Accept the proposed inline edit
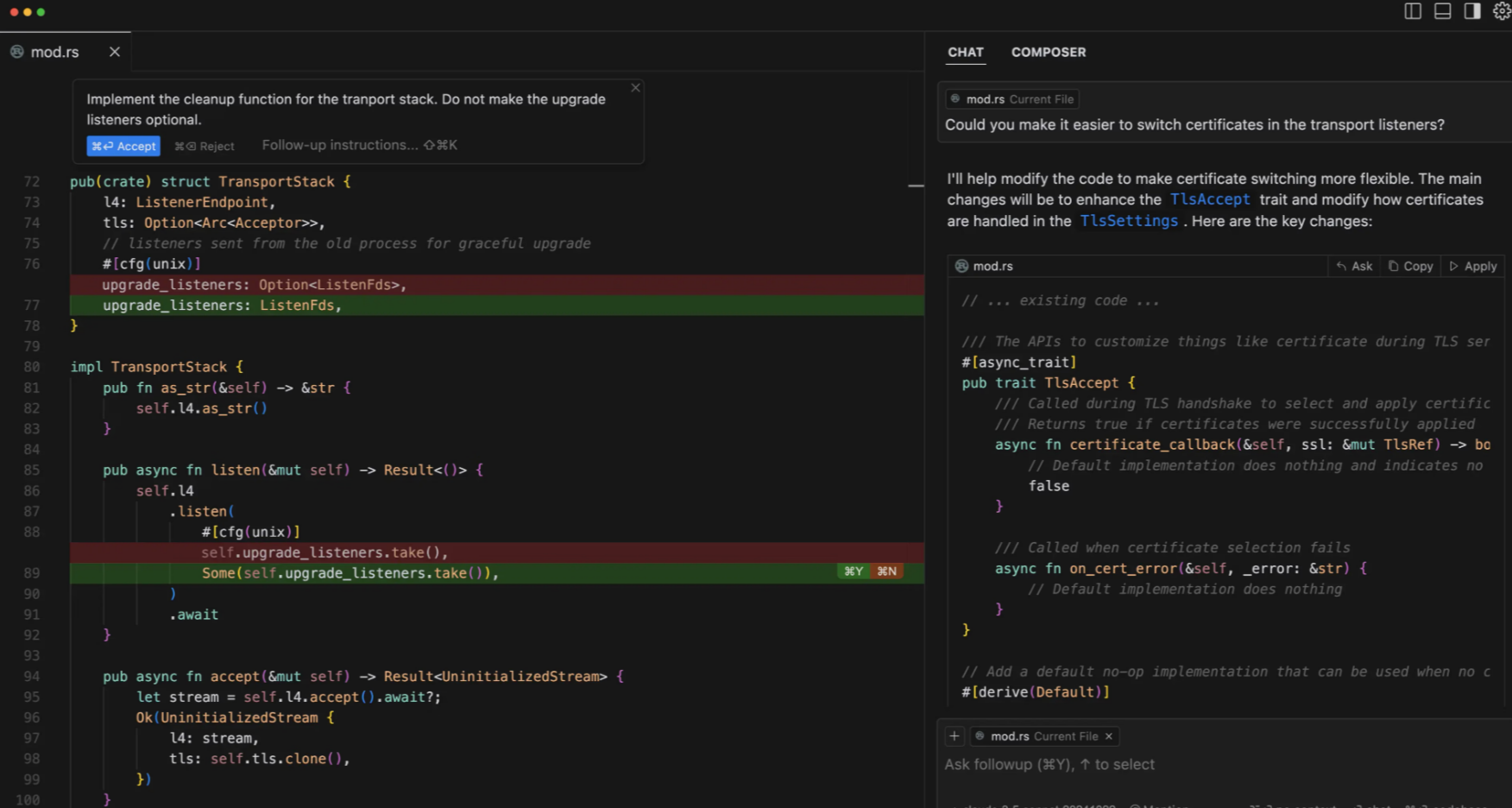1512x808 pixels. (123, 146)
